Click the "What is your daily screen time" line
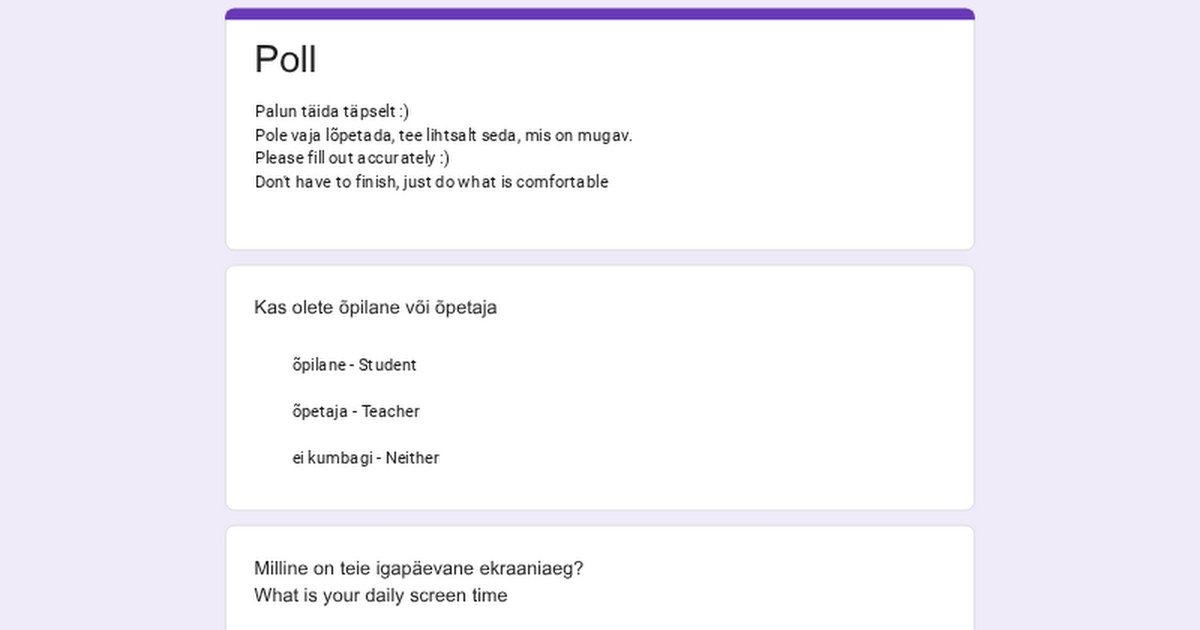The width and height of the screenshot is (1200, 630). pyautogui.click(x=380, y=595)
